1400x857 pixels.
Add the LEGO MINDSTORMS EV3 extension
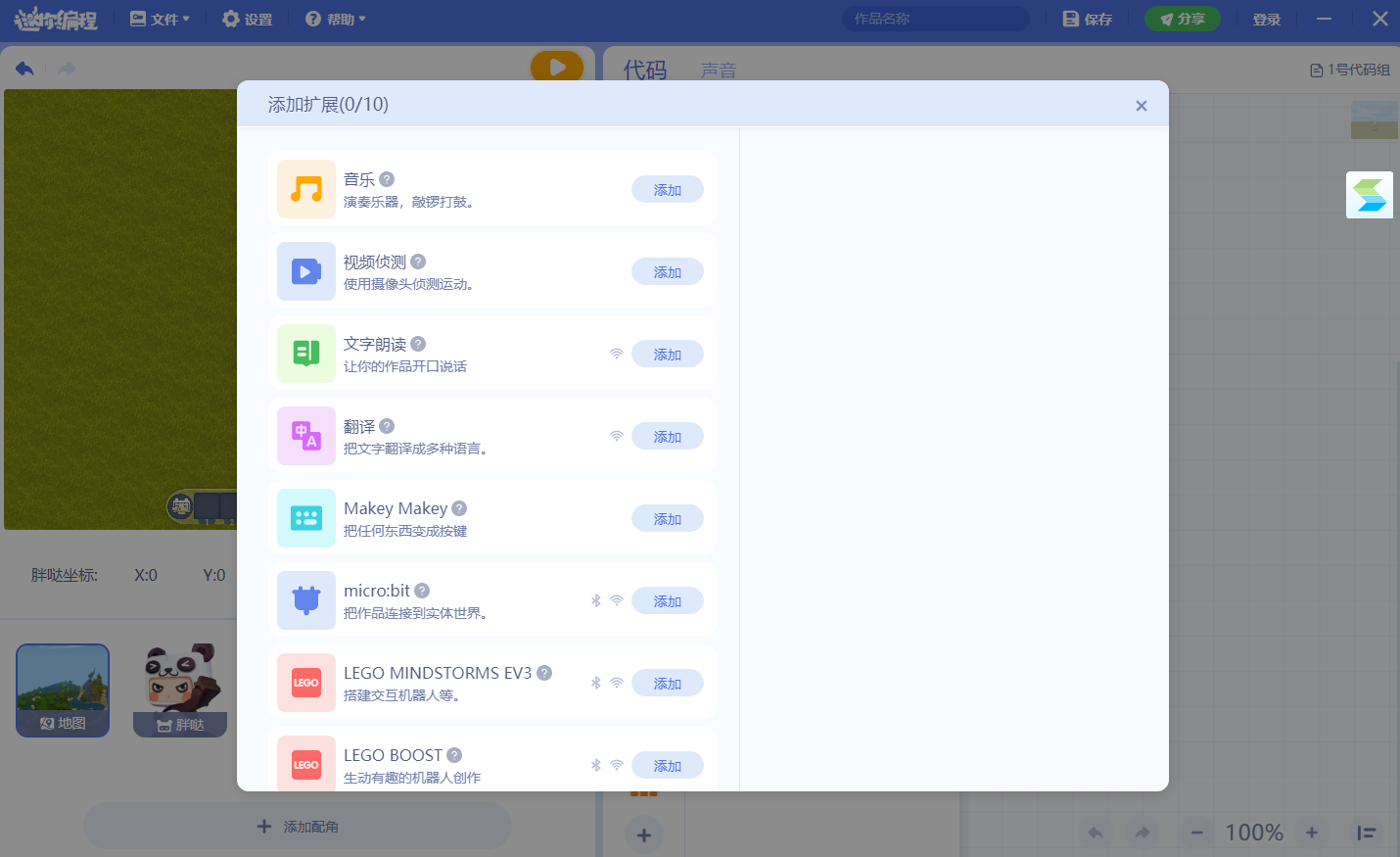coord(668,683)
